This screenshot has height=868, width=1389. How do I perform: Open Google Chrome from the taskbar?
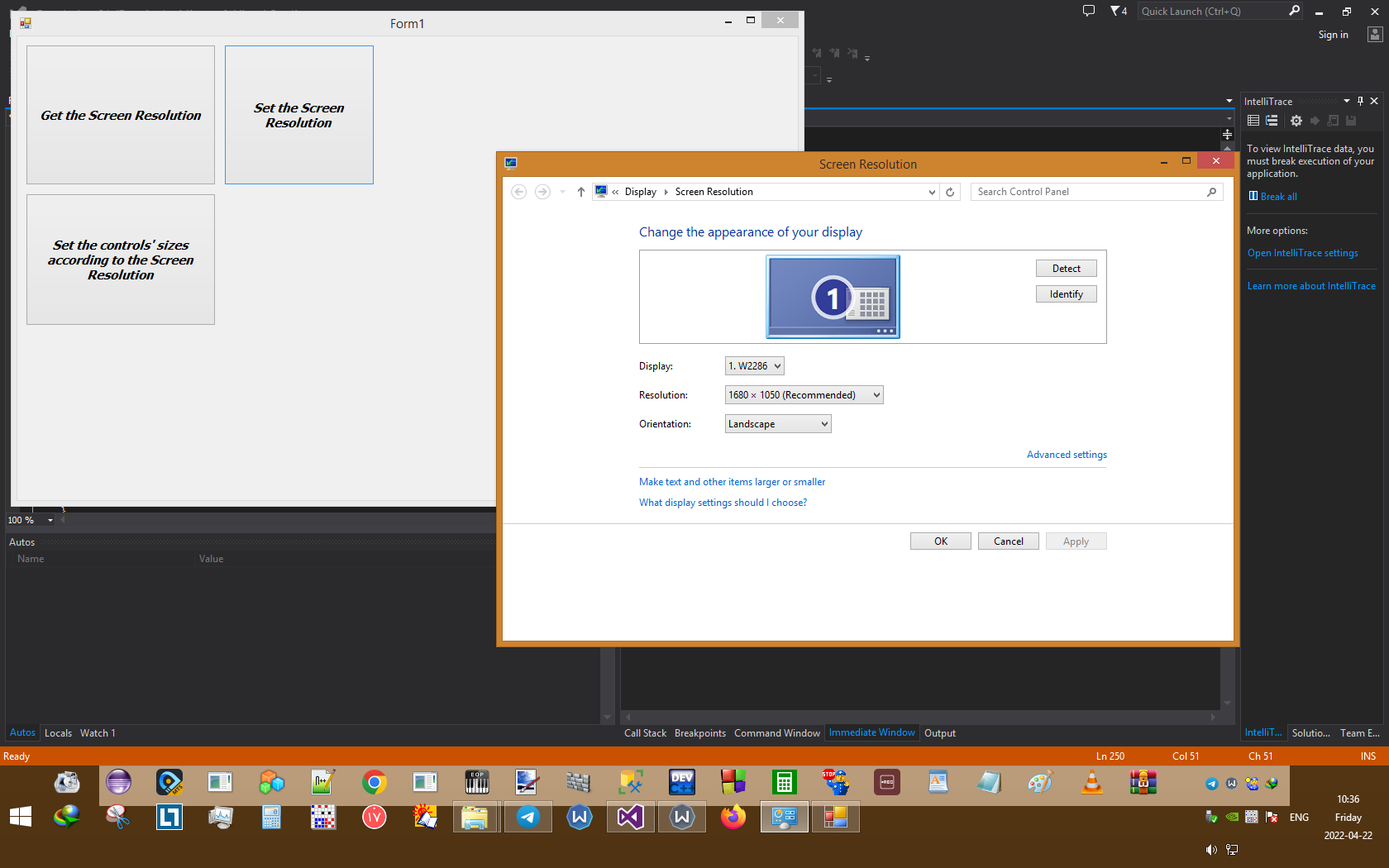click(375, 782)
